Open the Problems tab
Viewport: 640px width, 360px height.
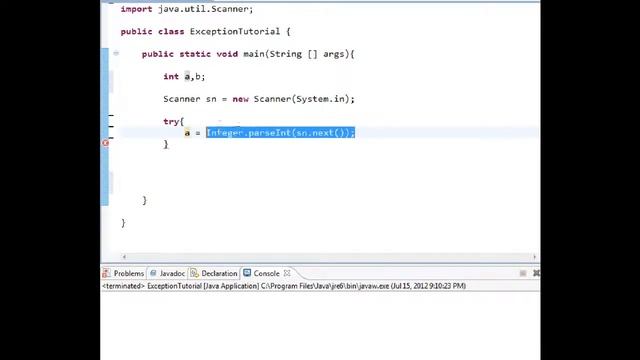(x=124, y=273)
